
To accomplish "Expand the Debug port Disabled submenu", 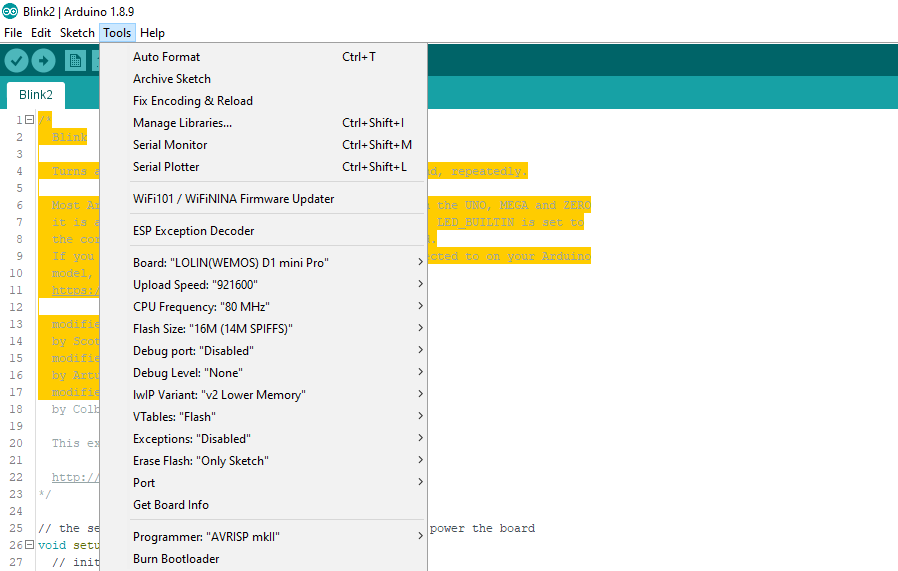I will pos(263,351).
